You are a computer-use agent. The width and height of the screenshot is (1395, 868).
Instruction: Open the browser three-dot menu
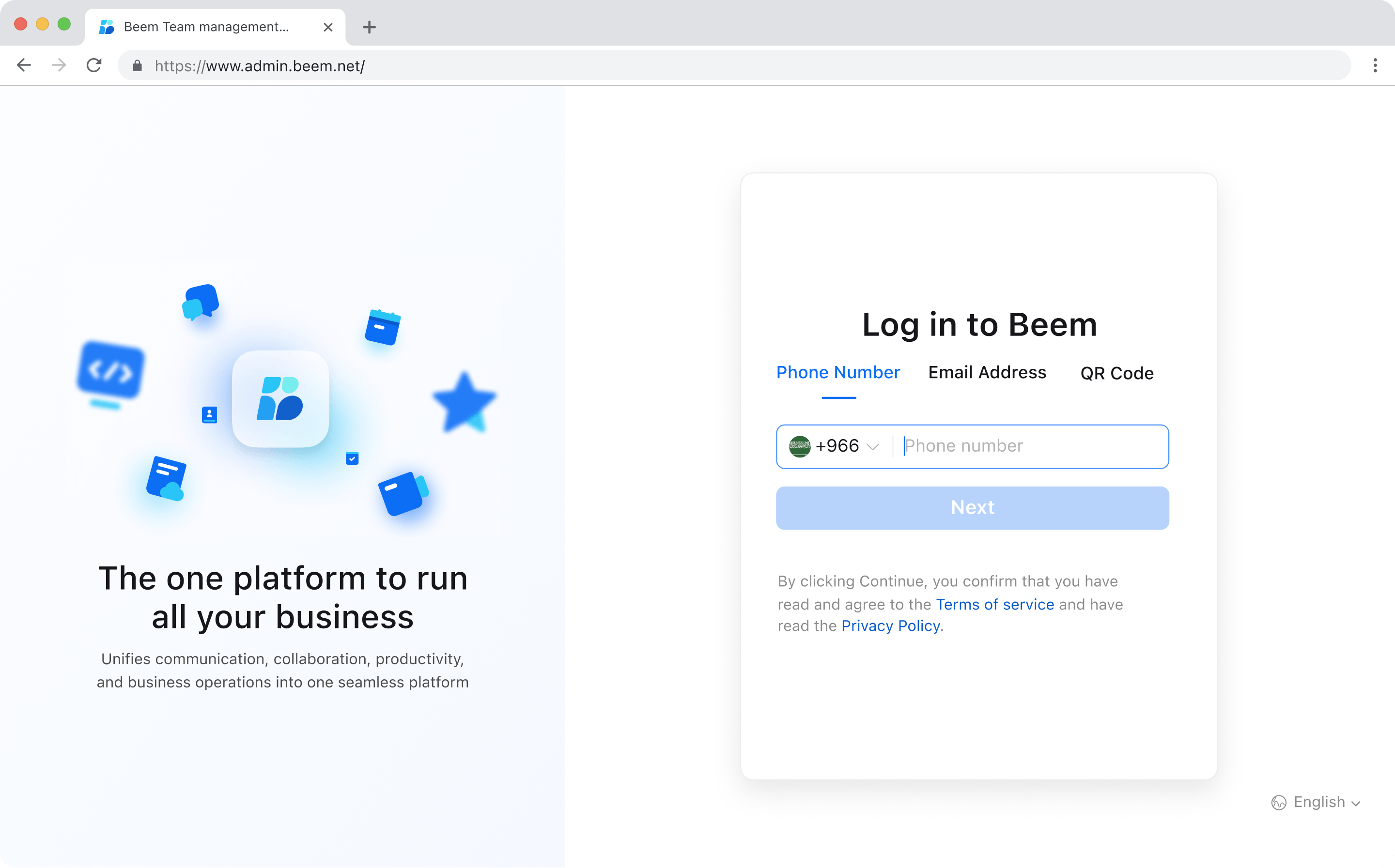tap(1375, 65)
